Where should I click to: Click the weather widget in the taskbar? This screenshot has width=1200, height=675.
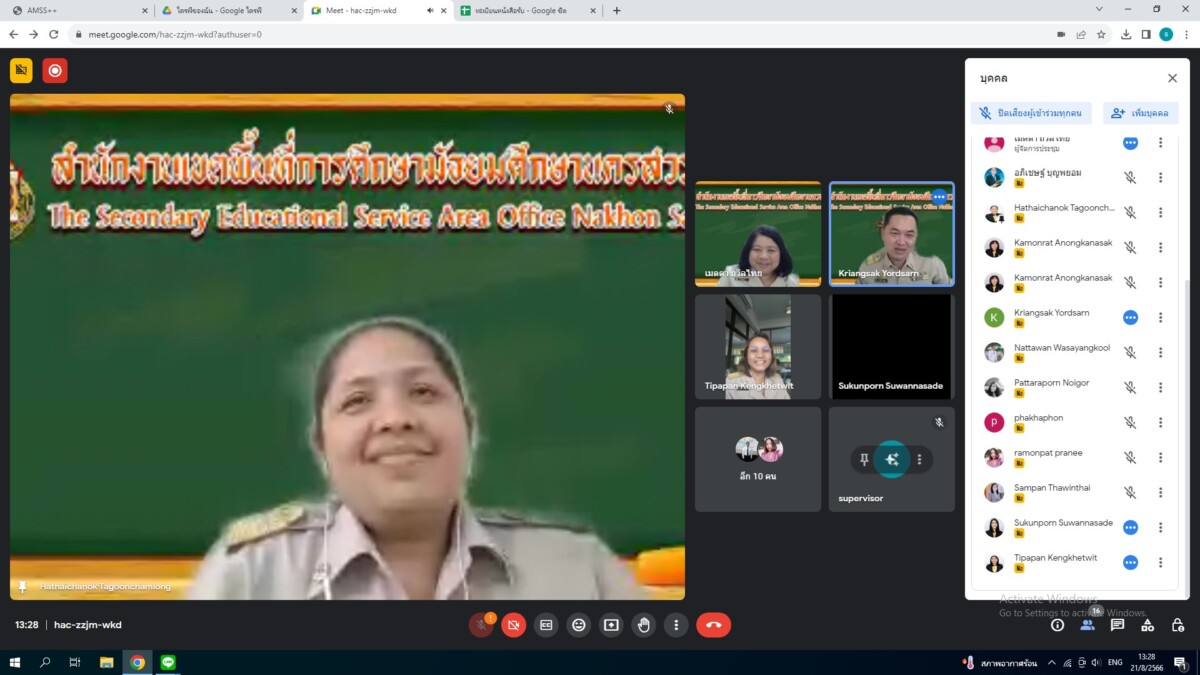click(998, 662)
